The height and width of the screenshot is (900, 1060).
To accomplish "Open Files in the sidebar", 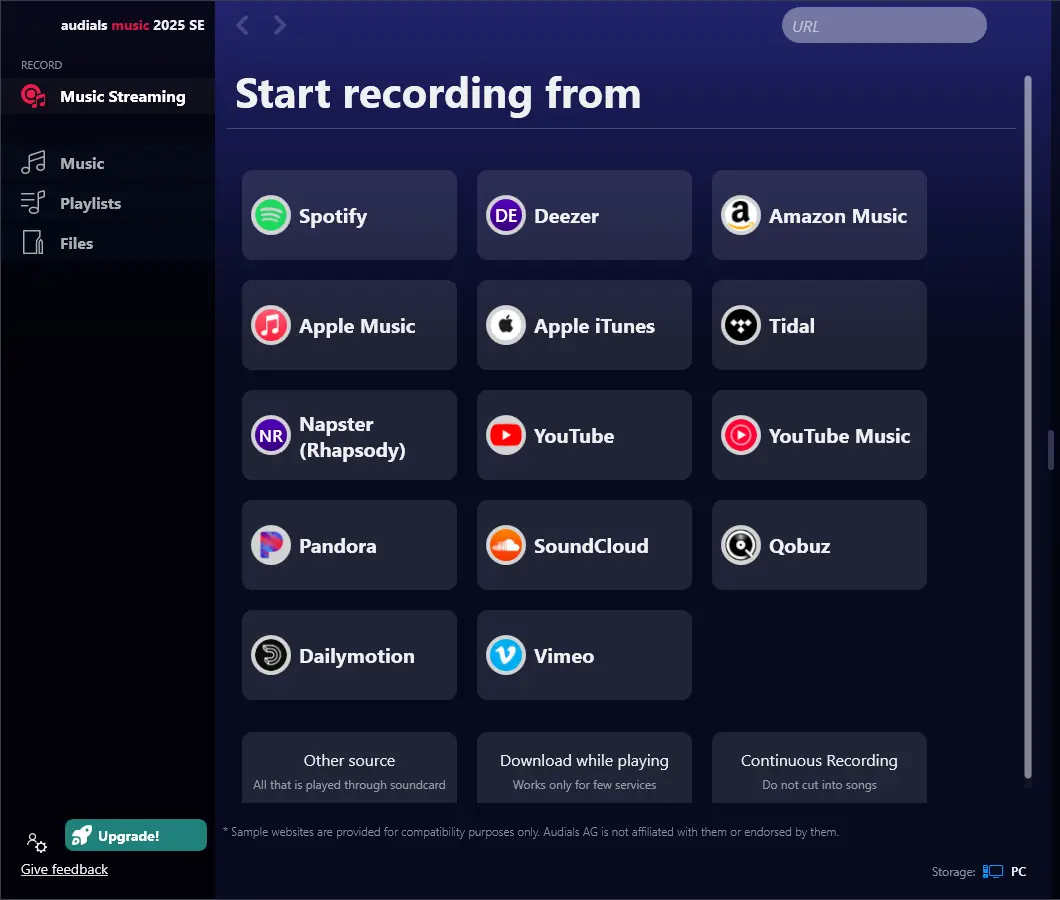I will point(75,243).
